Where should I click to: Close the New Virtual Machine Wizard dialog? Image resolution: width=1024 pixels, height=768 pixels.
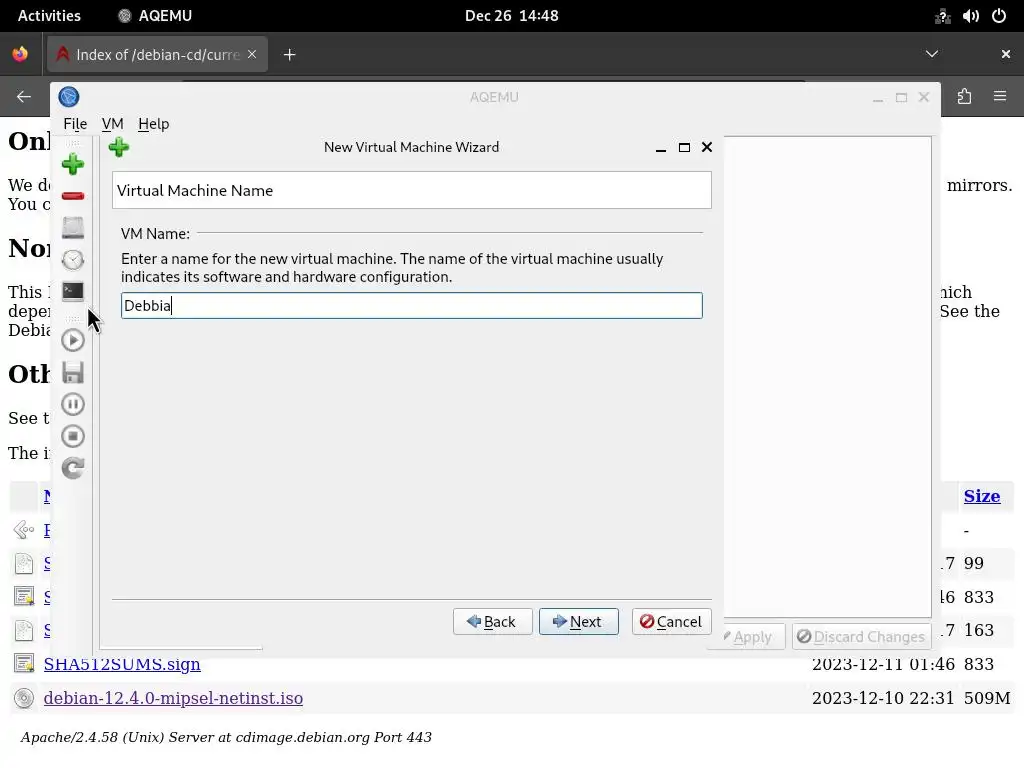[707, 148]
